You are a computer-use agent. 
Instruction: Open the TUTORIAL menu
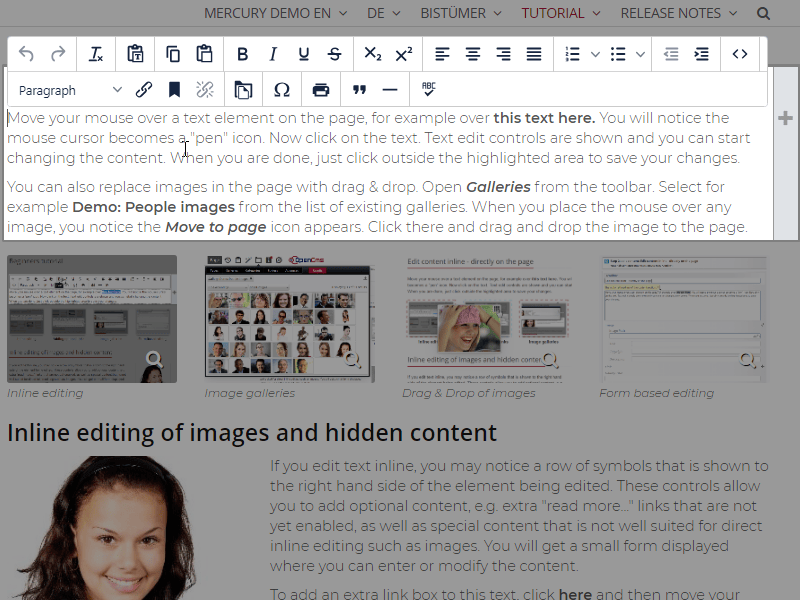click(x=554, y=13)
